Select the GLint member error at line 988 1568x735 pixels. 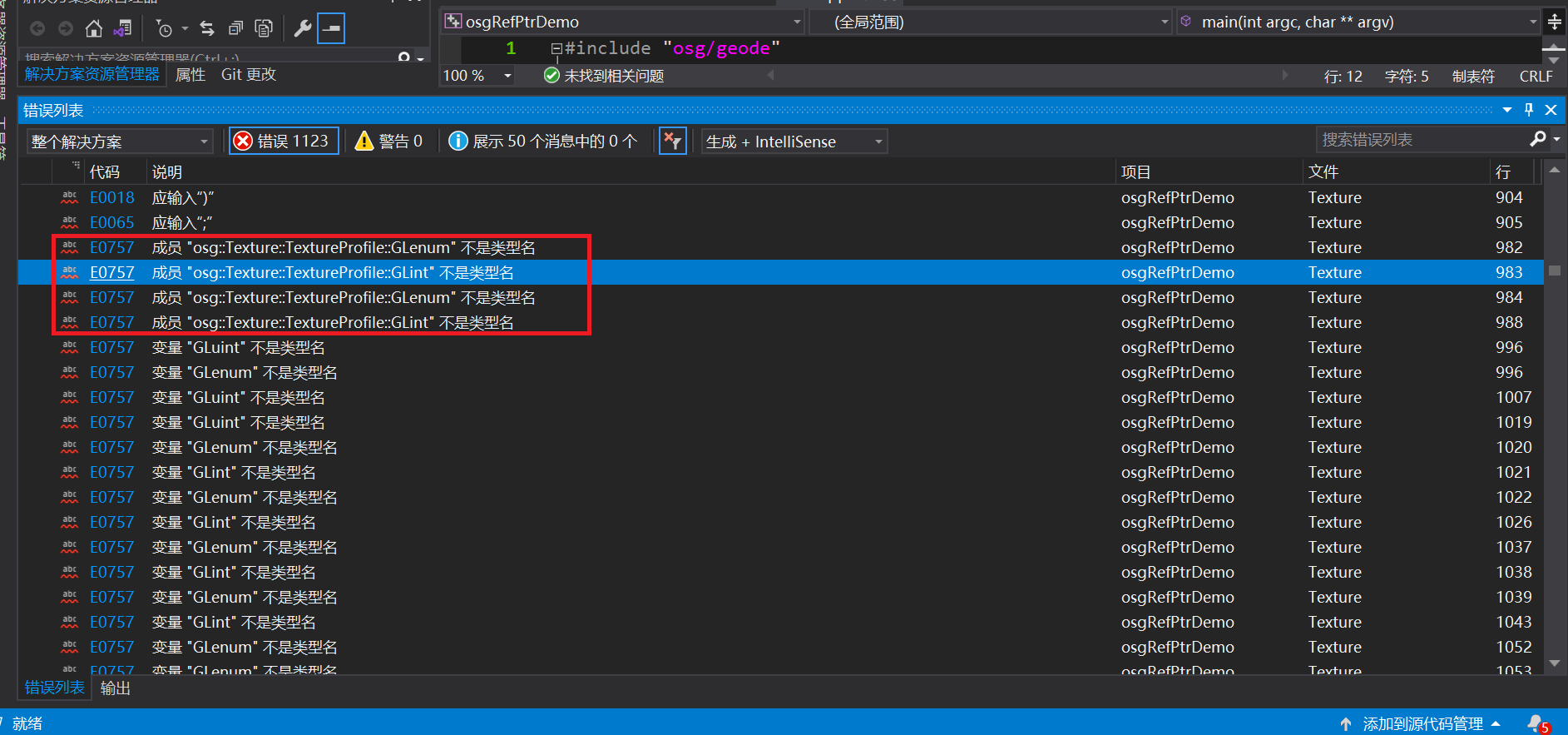coord(781,322)
